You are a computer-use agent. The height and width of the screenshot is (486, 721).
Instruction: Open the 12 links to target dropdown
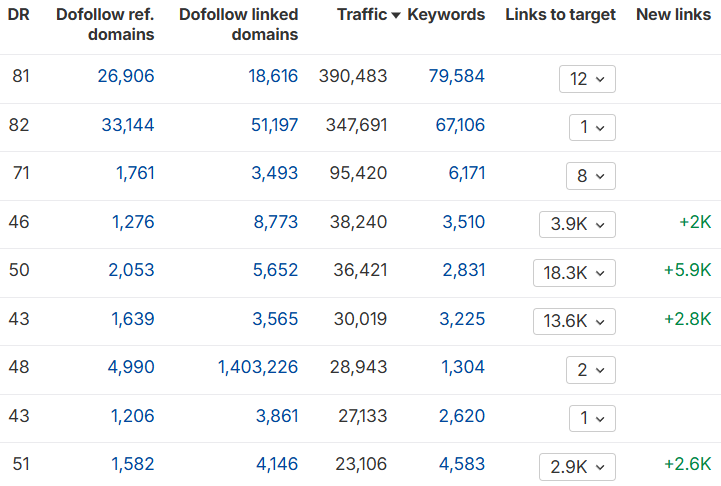pos(587,79)
